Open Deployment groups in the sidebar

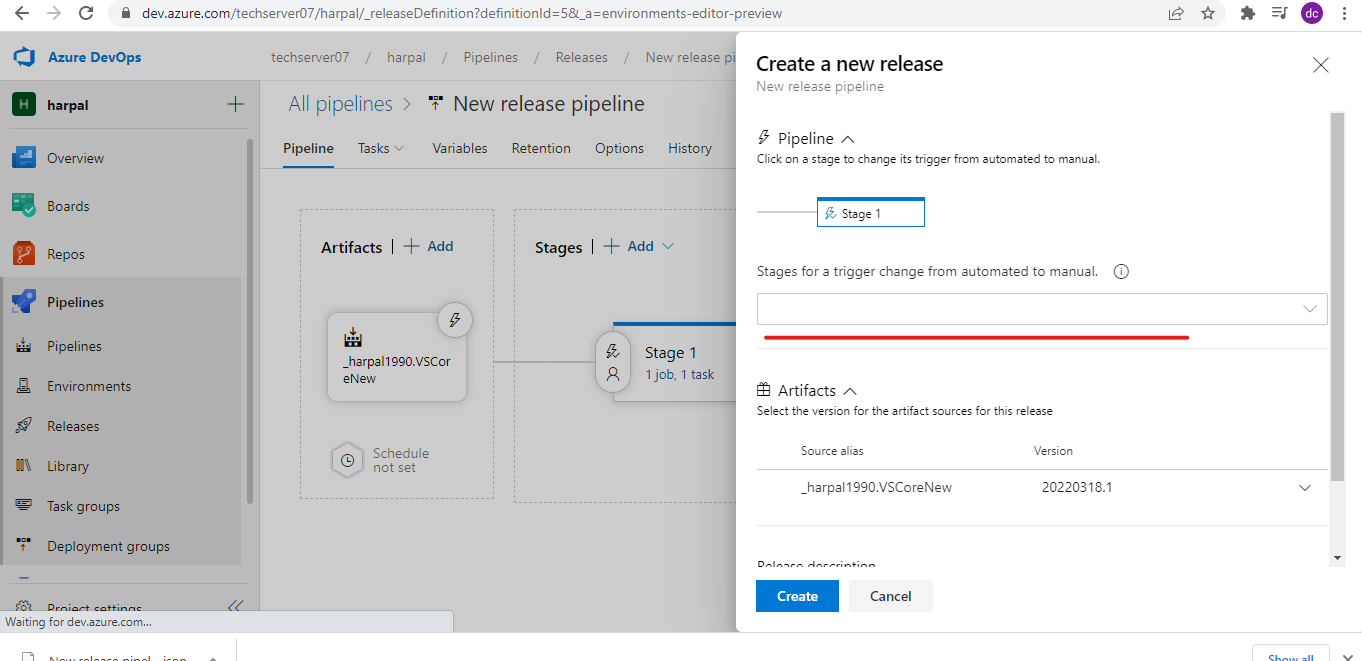click(108, 546)
